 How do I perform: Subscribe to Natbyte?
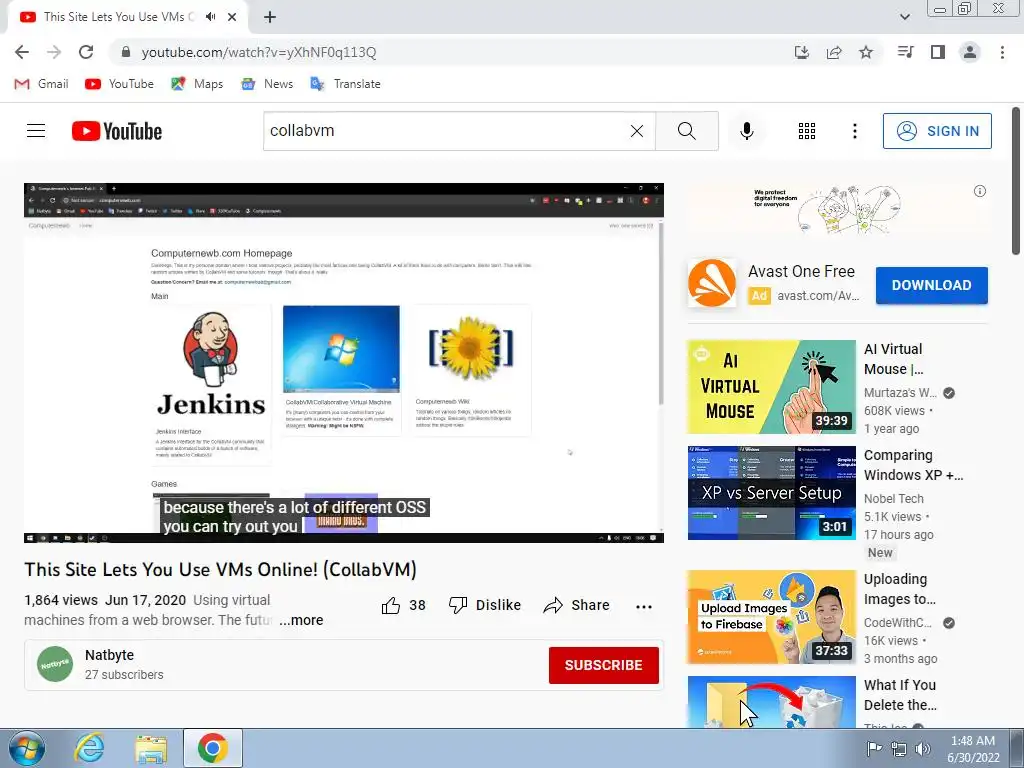603,665
